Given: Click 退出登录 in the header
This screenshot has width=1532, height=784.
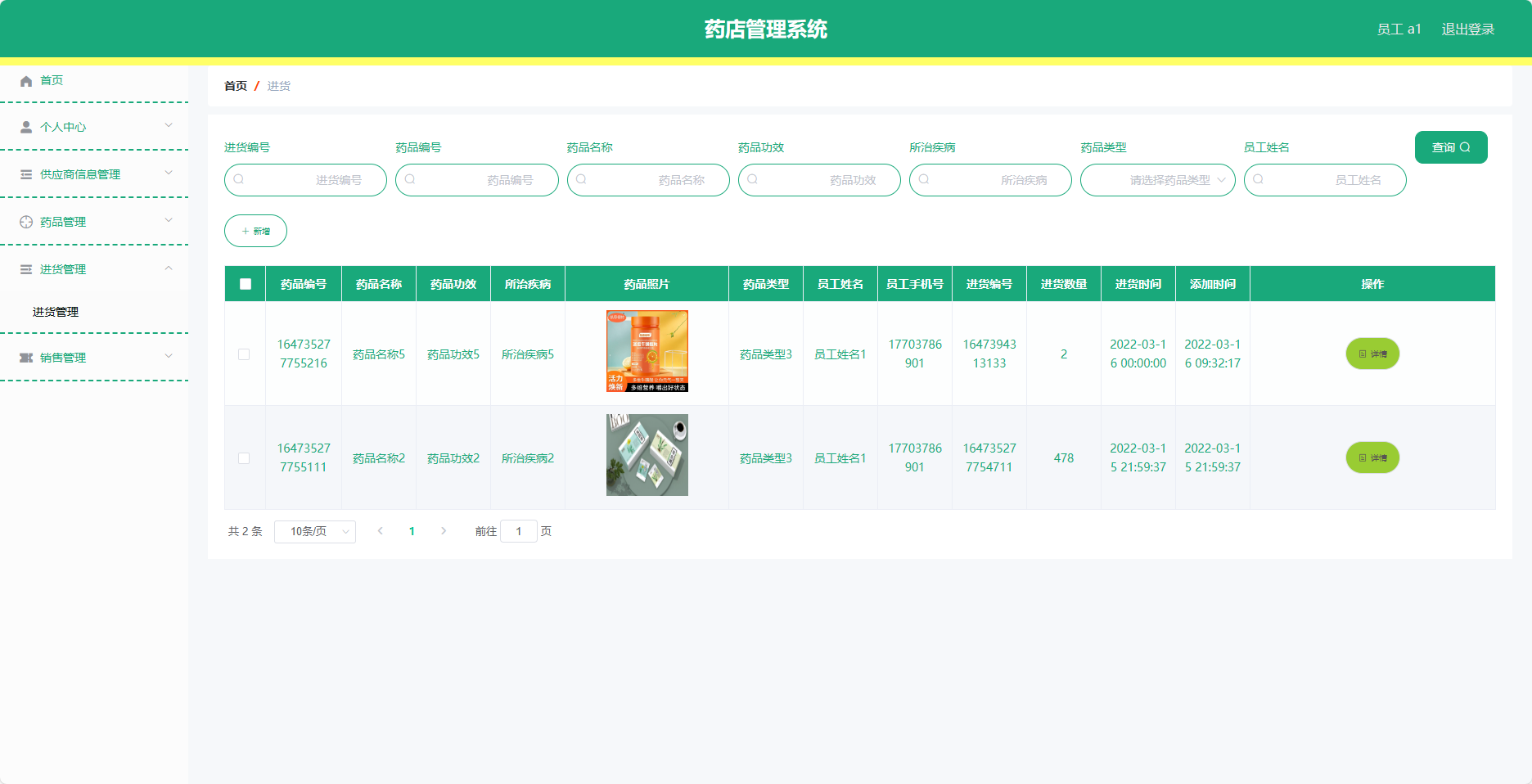Looking at the screenshot, I should click(x=1468, y=29).
